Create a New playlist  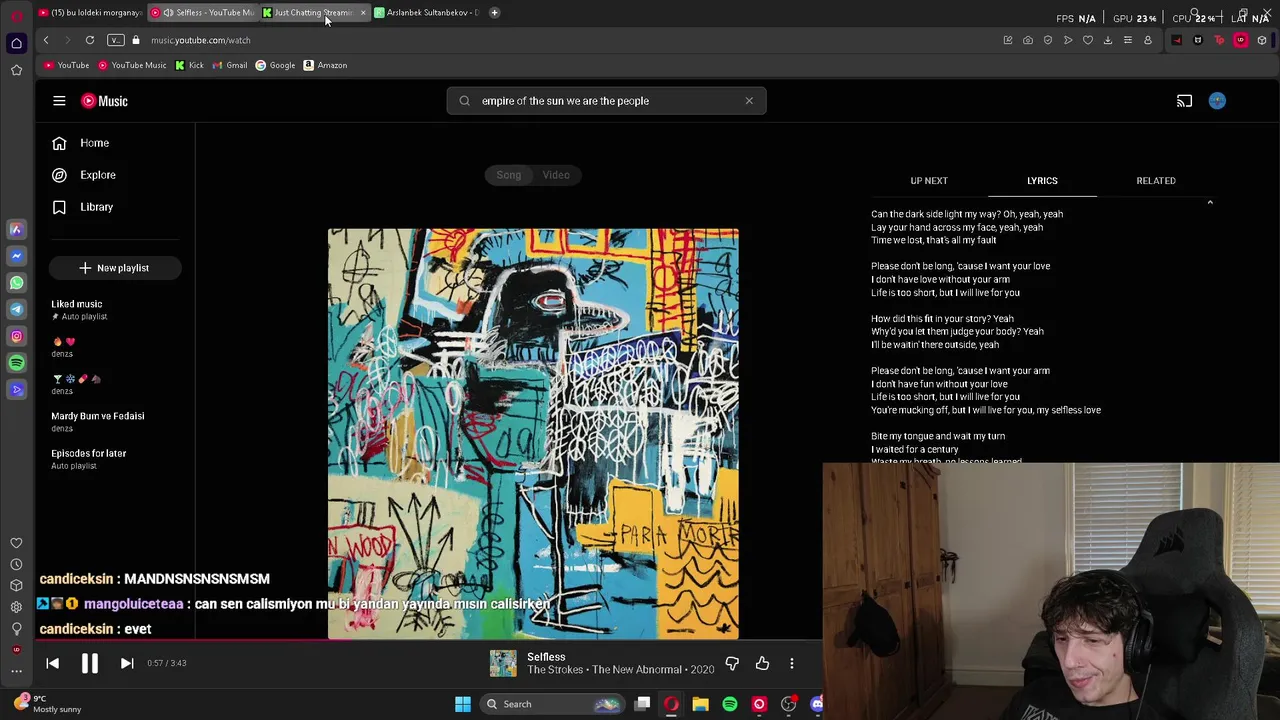point(114,268)
